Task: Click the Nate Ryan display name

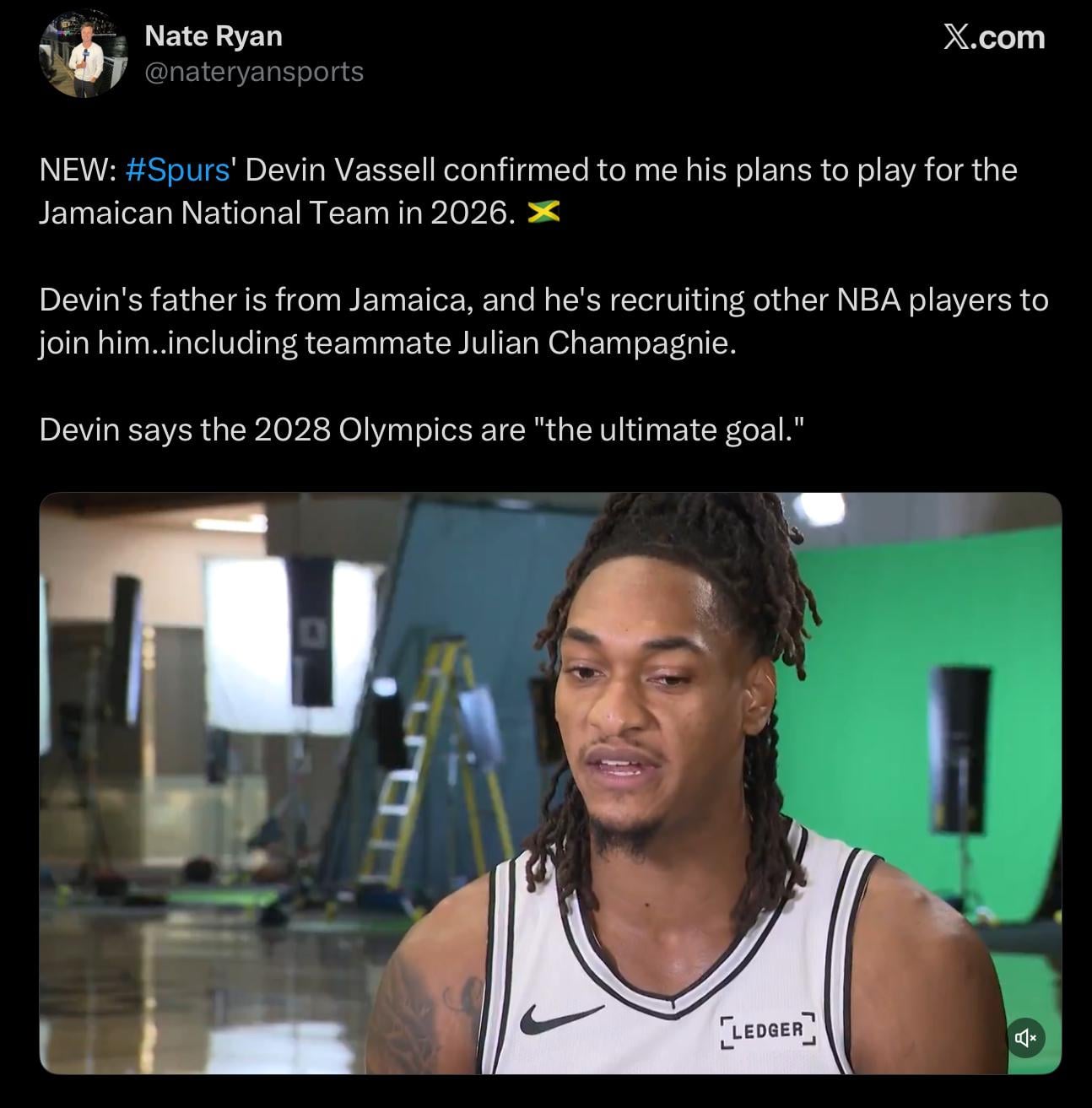Action: point(214,36)
